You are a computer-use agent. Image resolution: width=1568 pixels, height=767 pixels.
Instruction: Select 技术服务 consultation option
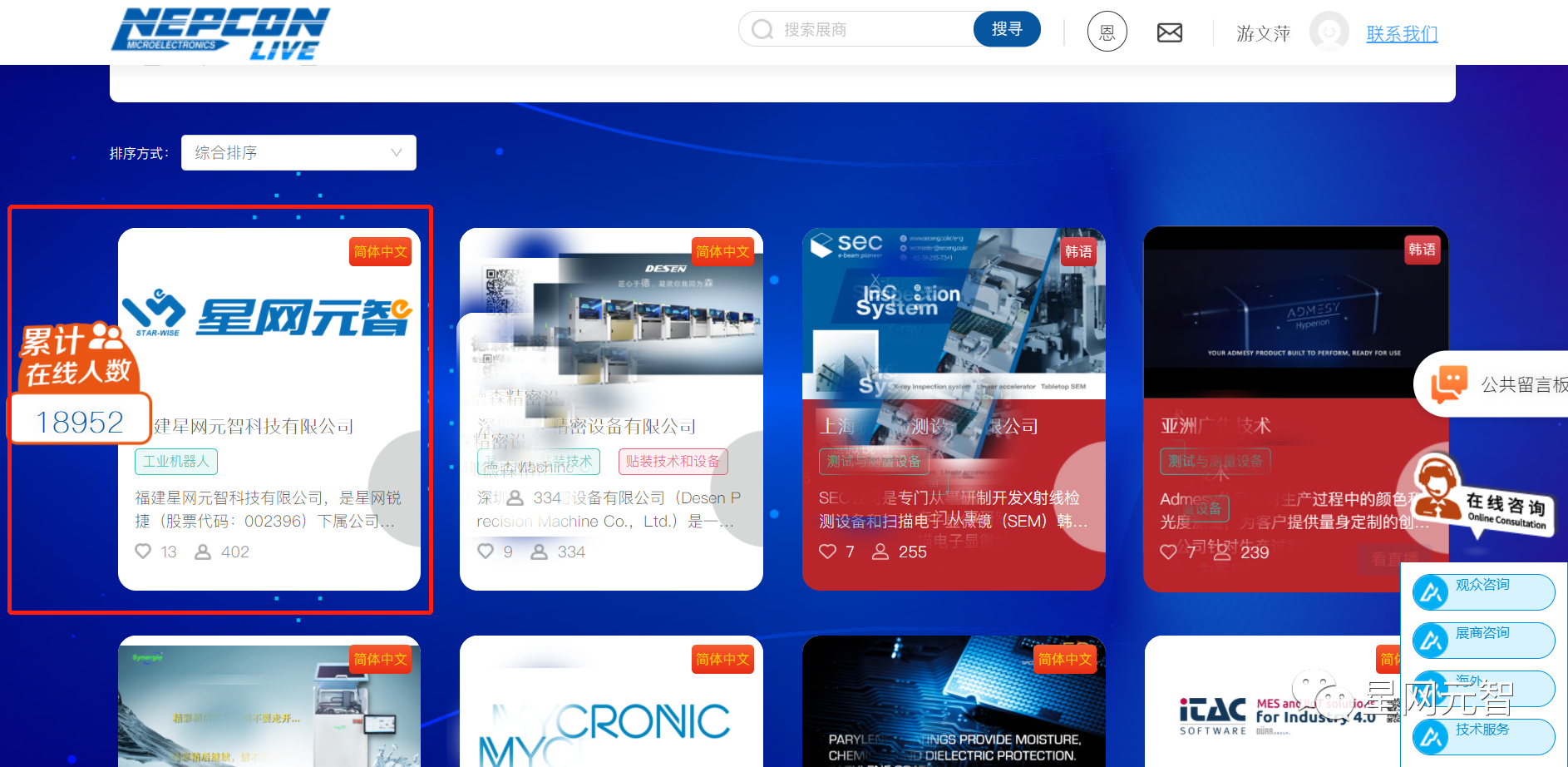tap(1484, 736)
